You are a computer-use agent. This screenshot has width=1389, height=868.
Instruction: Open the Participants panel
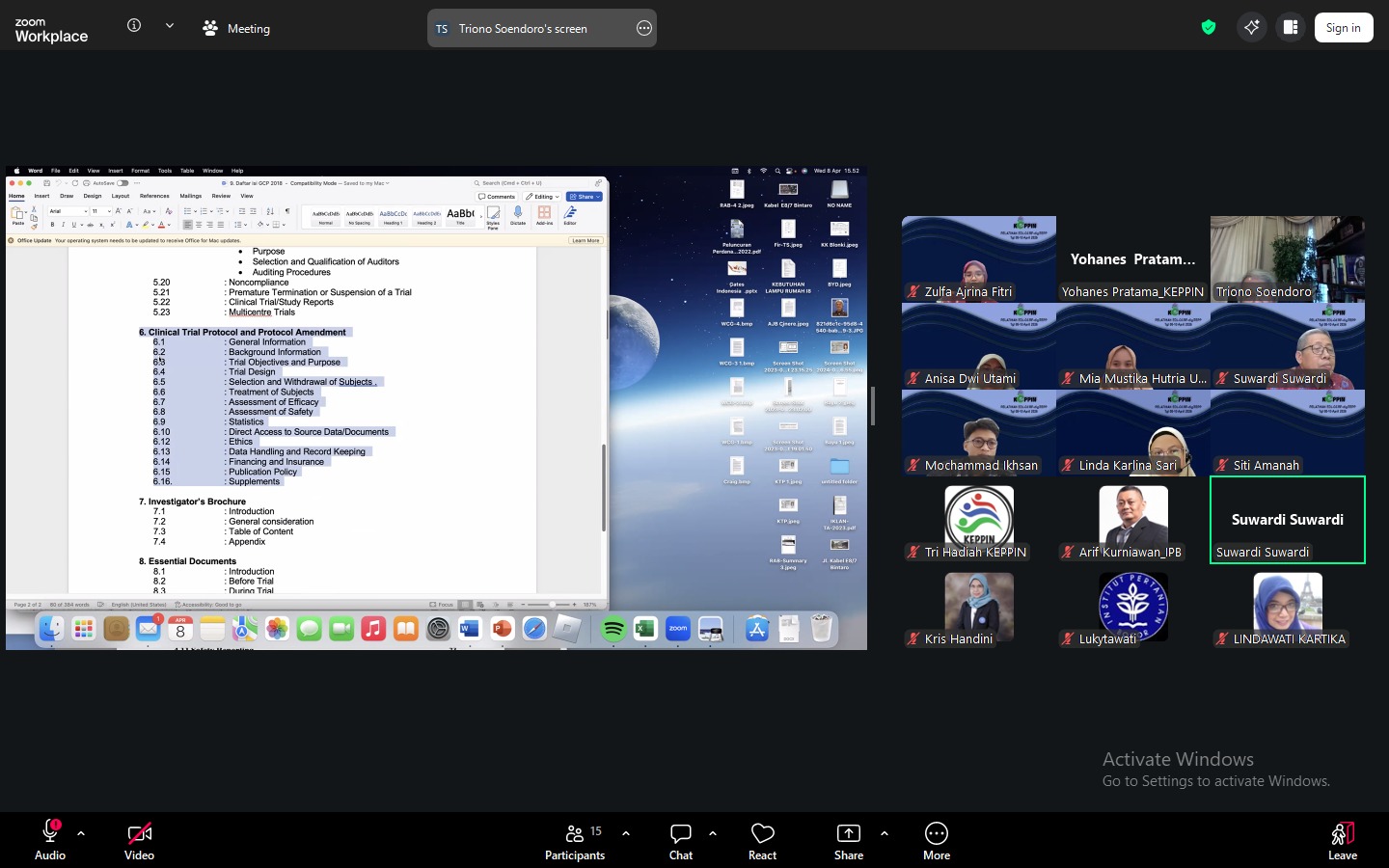pyautogui.click(x=575, y=839)
